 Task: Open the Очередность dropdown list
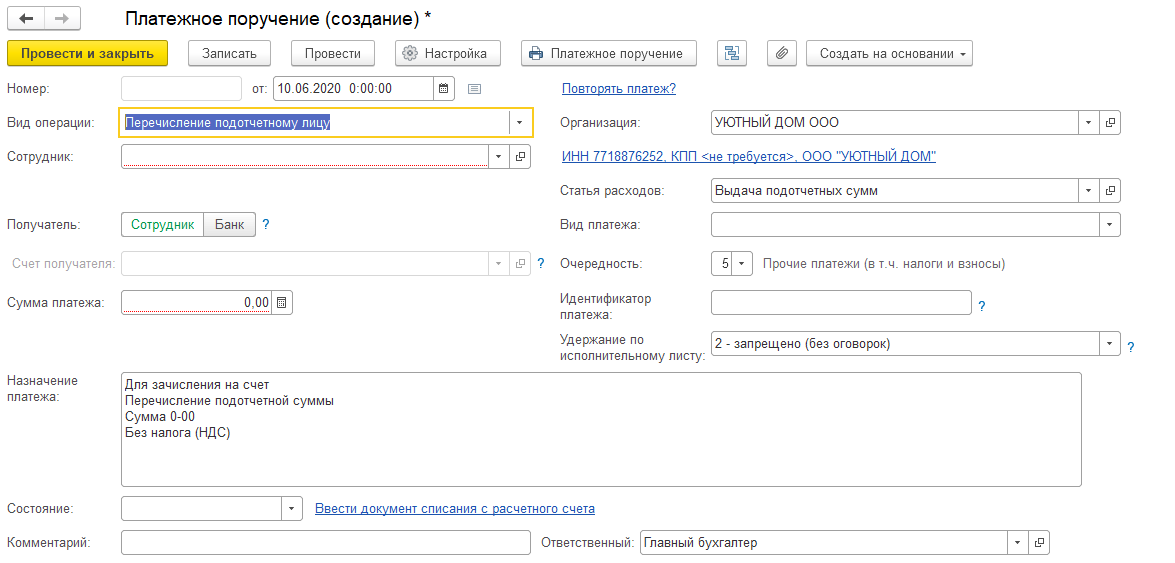(x=742, y=264)
